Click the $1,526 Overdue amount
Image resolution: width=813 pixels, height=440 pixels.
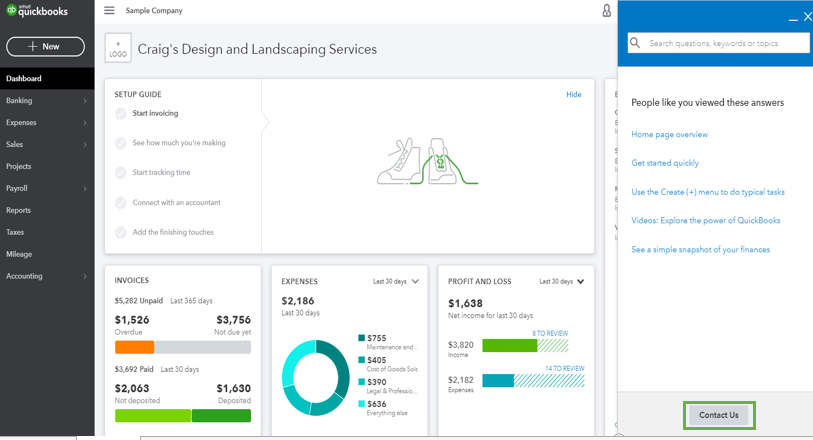coord(132,320)
